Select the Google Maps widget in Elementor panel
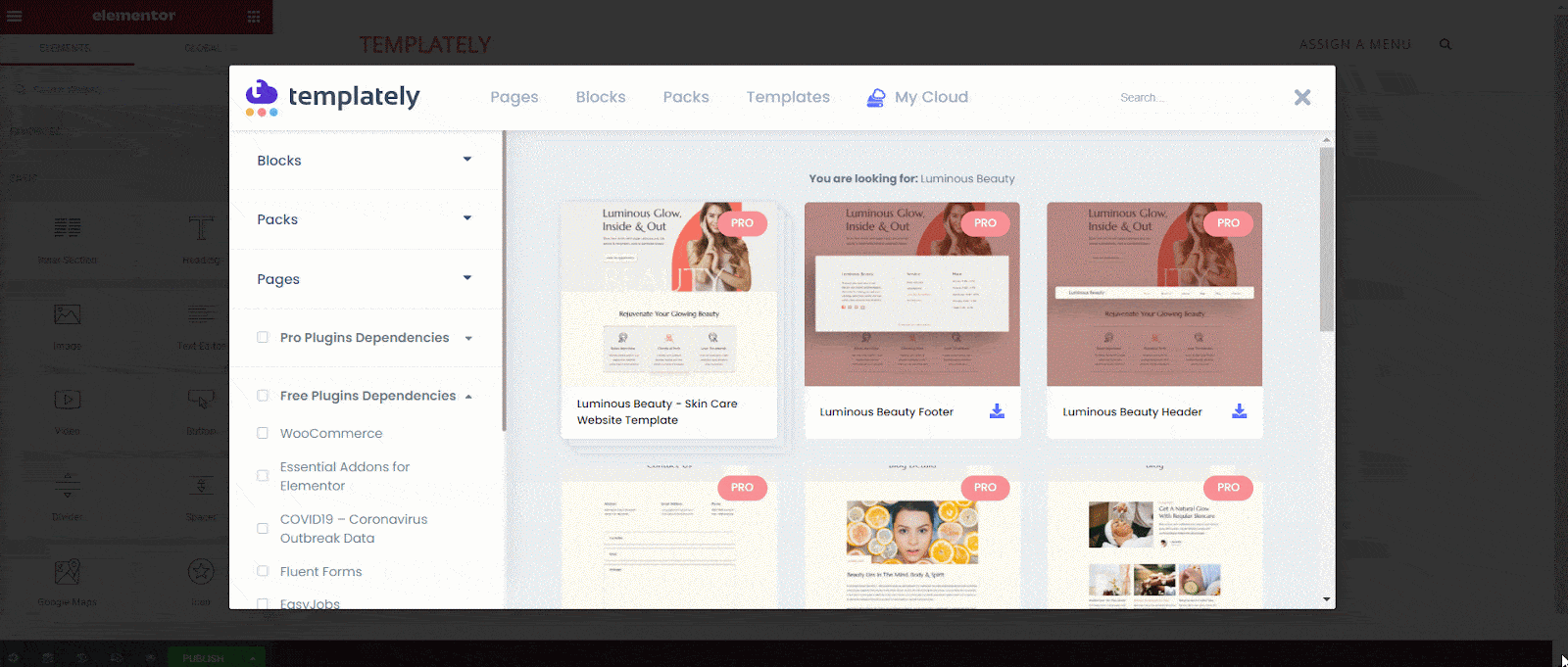This screenshot has width=1568, height=667. 68,581
